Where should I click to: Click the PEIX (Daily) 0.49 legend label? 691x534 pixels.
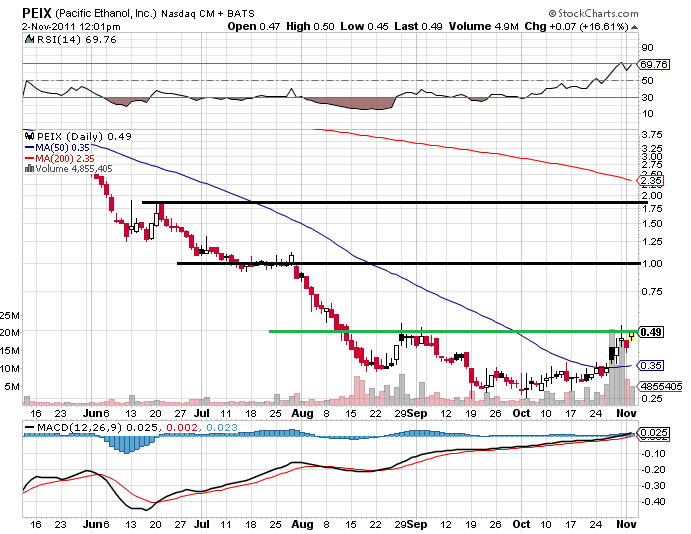pos(84,136)
